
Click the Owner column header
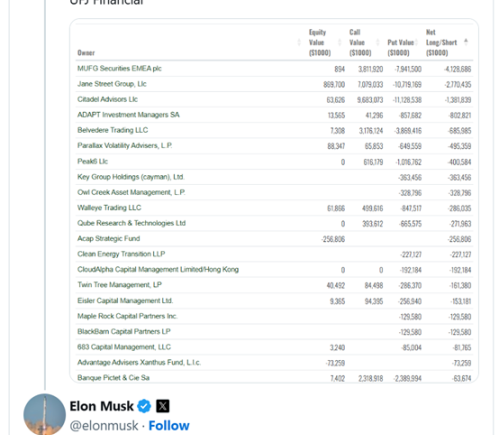coord(86,53)
